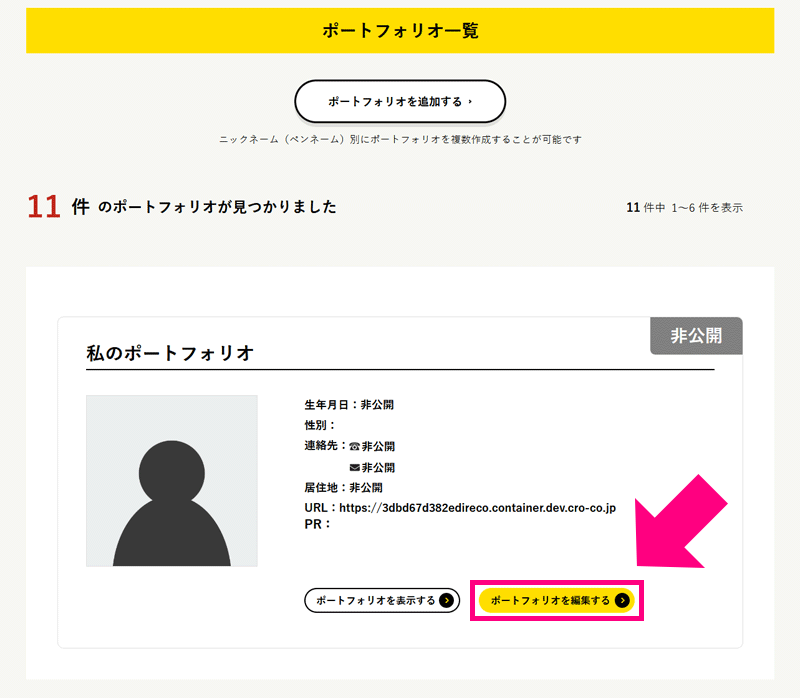Click the ニックネーム helper text below add button
This screenshot has height=698, width=800.
(400, 139)
